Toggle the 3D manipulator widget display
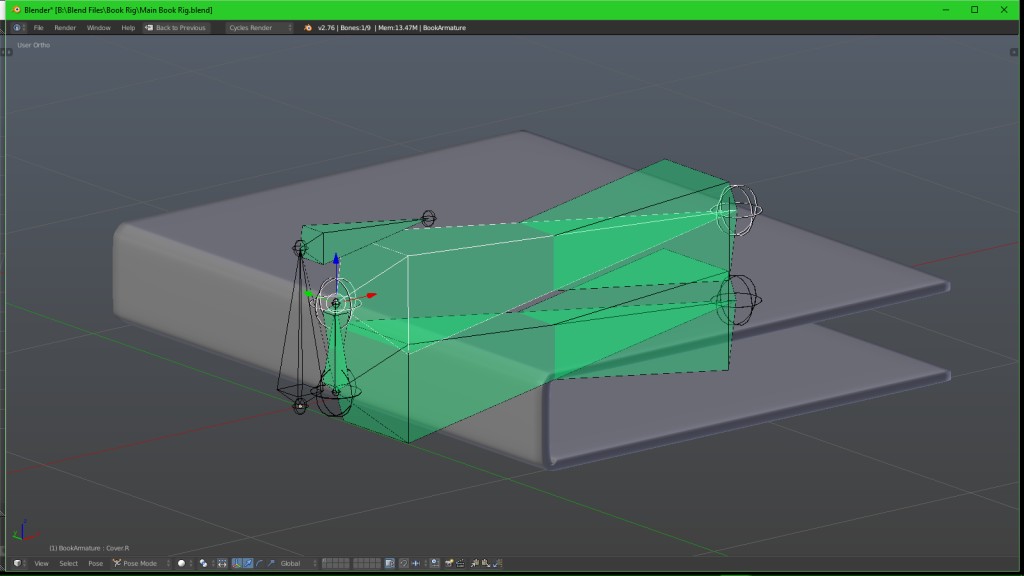1024x576 pixels. click(x=236, y=563)
